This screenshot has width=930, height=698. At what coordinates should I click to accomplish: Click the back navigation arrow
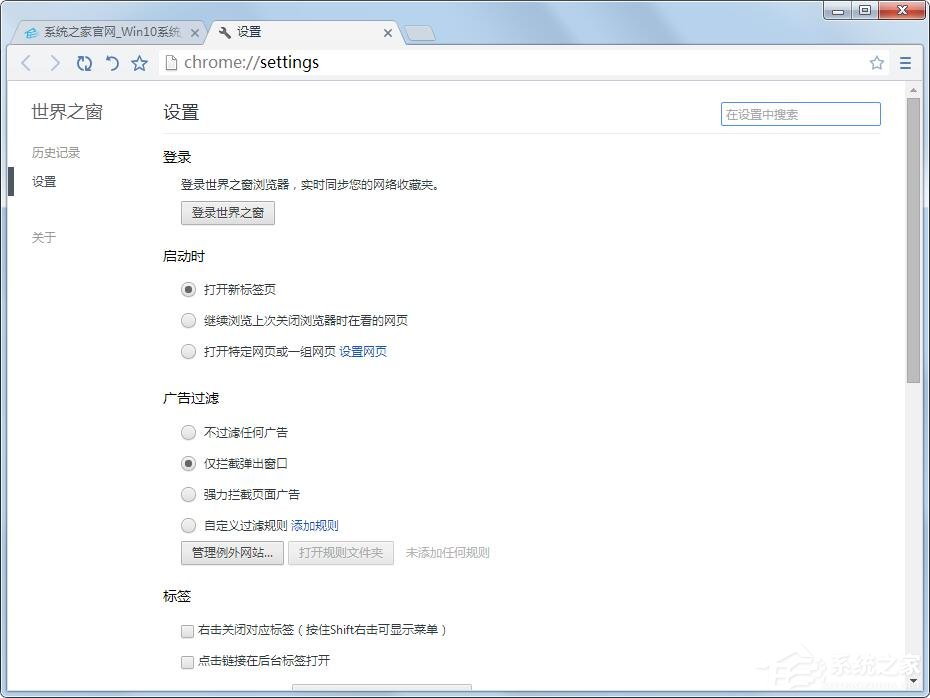pos(26,62)
